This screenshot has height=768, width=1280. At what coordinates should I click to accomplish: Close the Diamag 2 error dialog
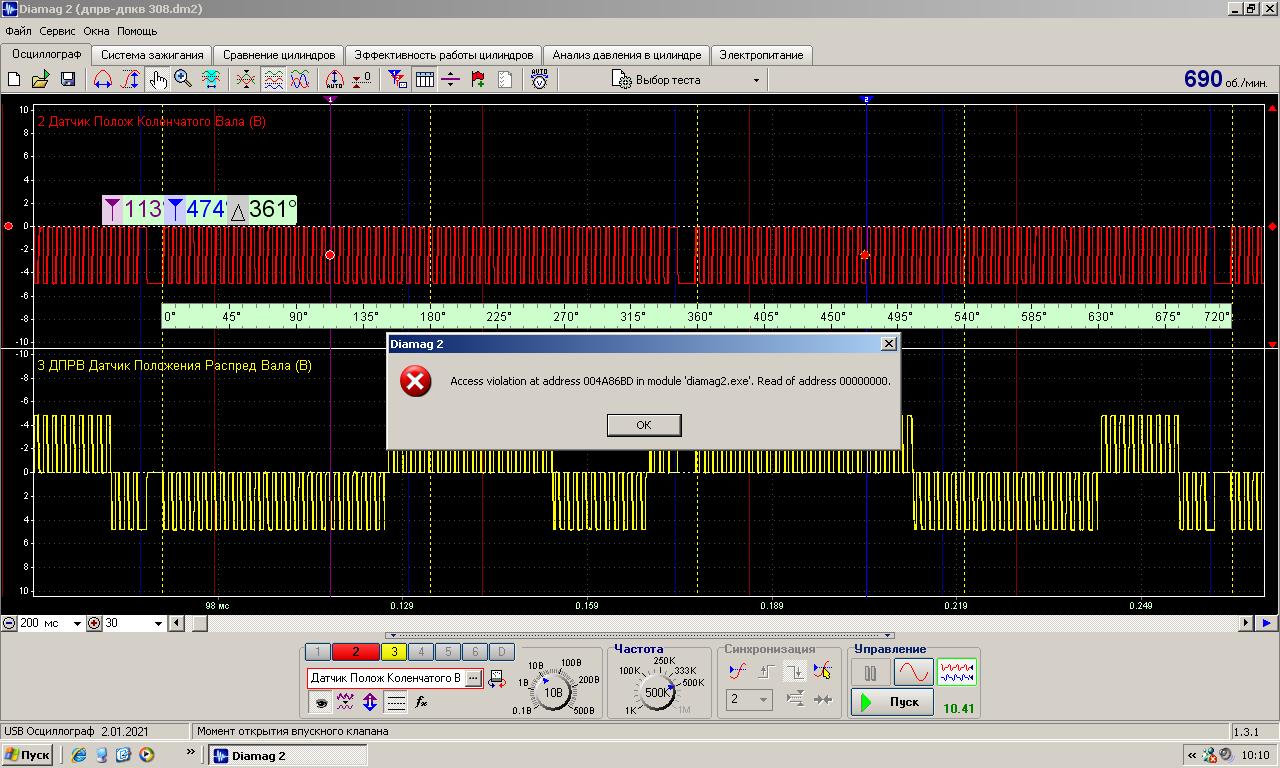tap(888, 343)
